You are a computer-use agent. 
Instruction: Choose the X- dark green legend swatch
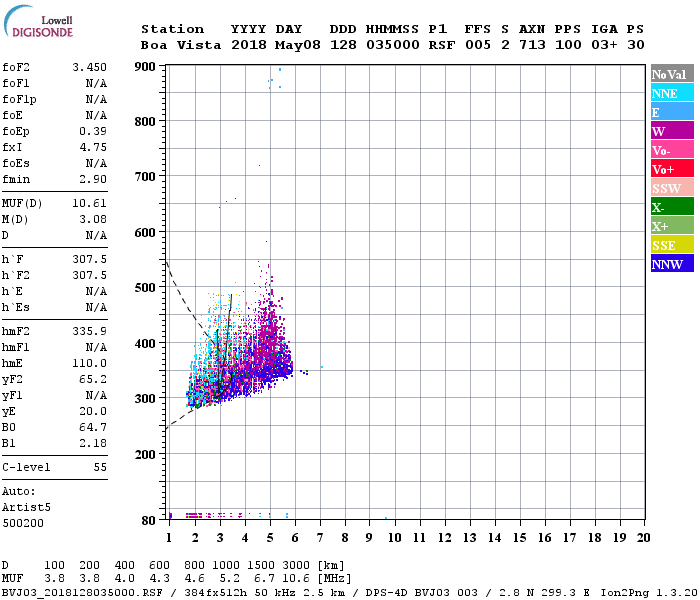click(672, 207)
